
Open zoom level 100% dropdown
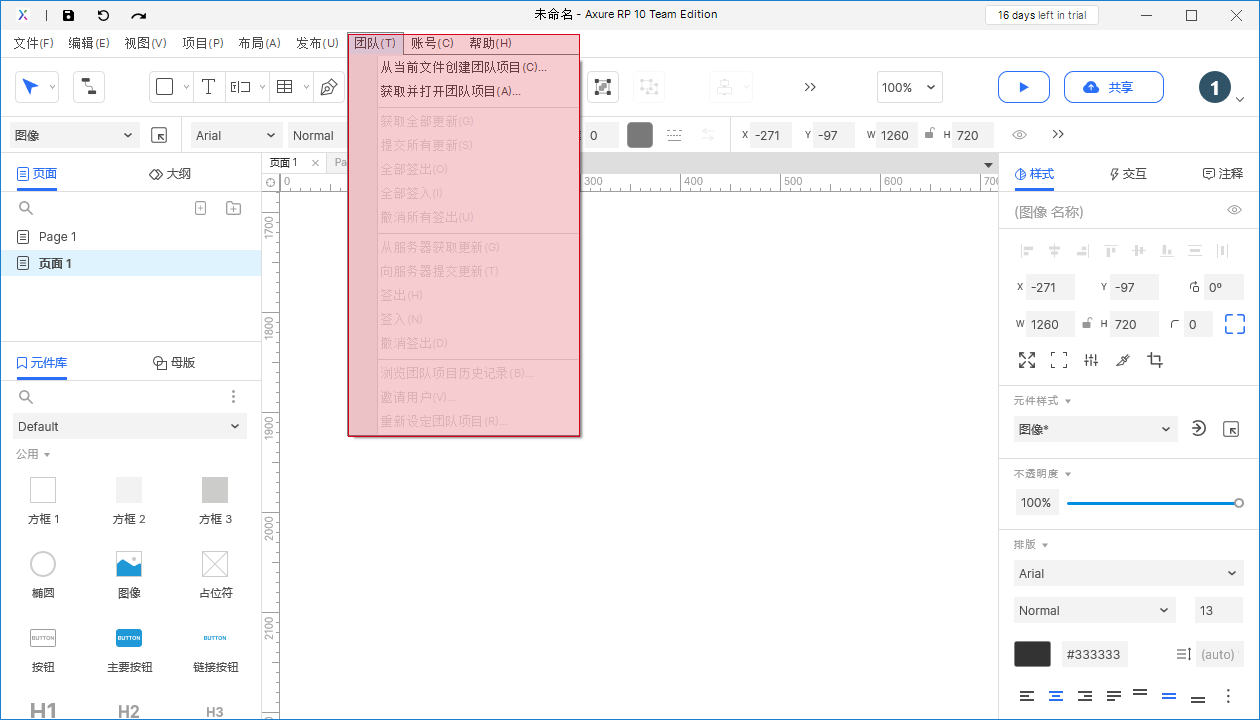(x=909, y=87)
